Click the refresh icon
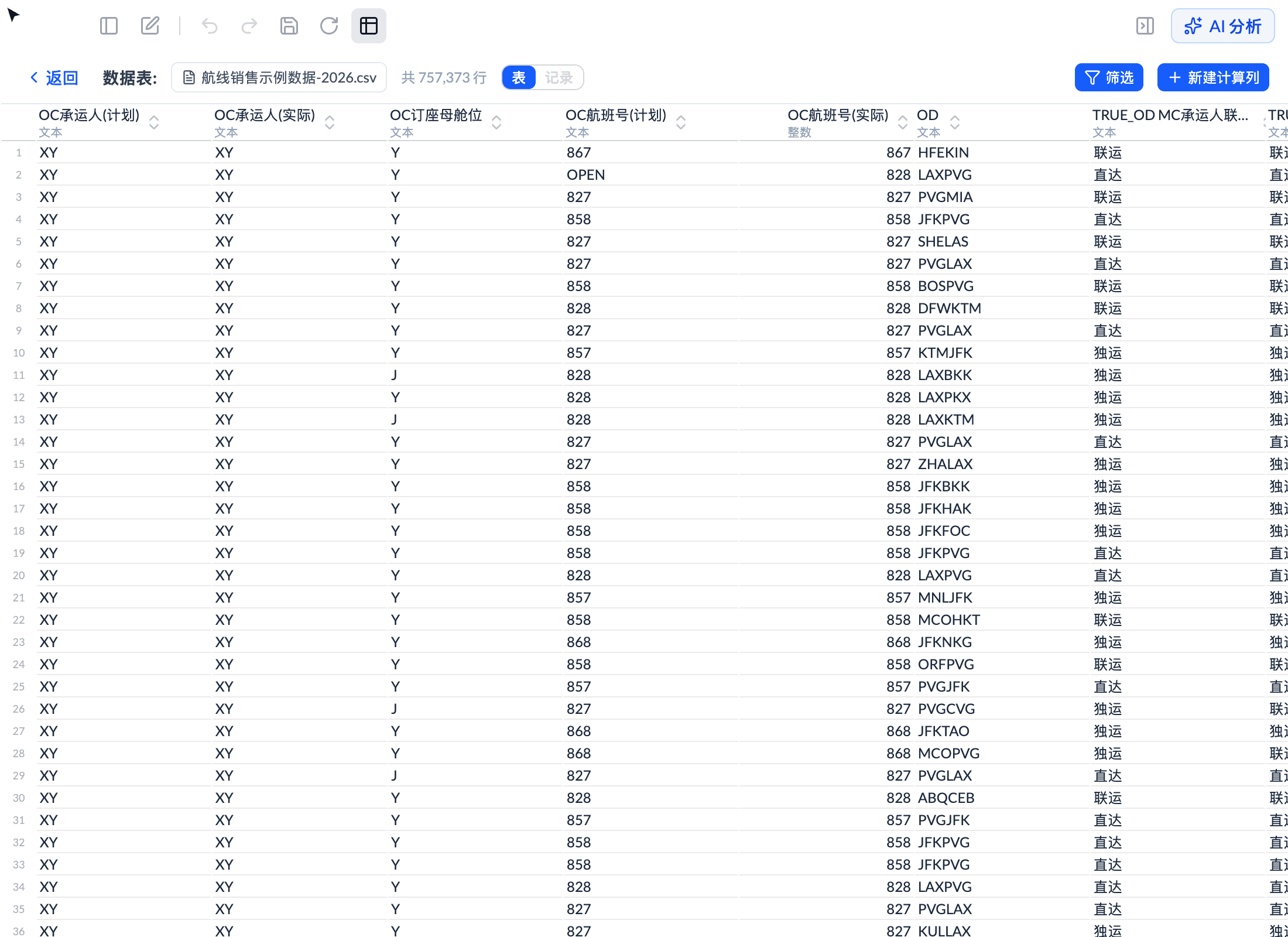Image resolution: width=1288 pixels, height=937 pixels. pos(329,26)
